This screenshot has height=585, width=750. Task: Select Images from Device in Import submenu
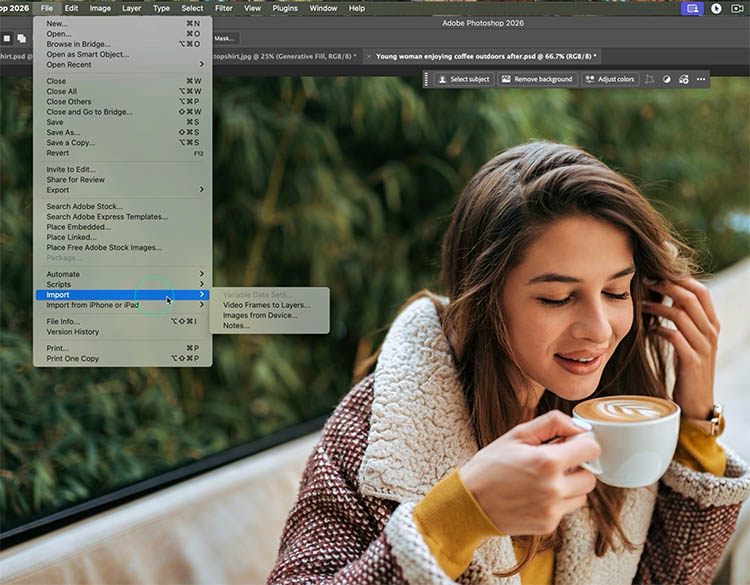(259, 315)
